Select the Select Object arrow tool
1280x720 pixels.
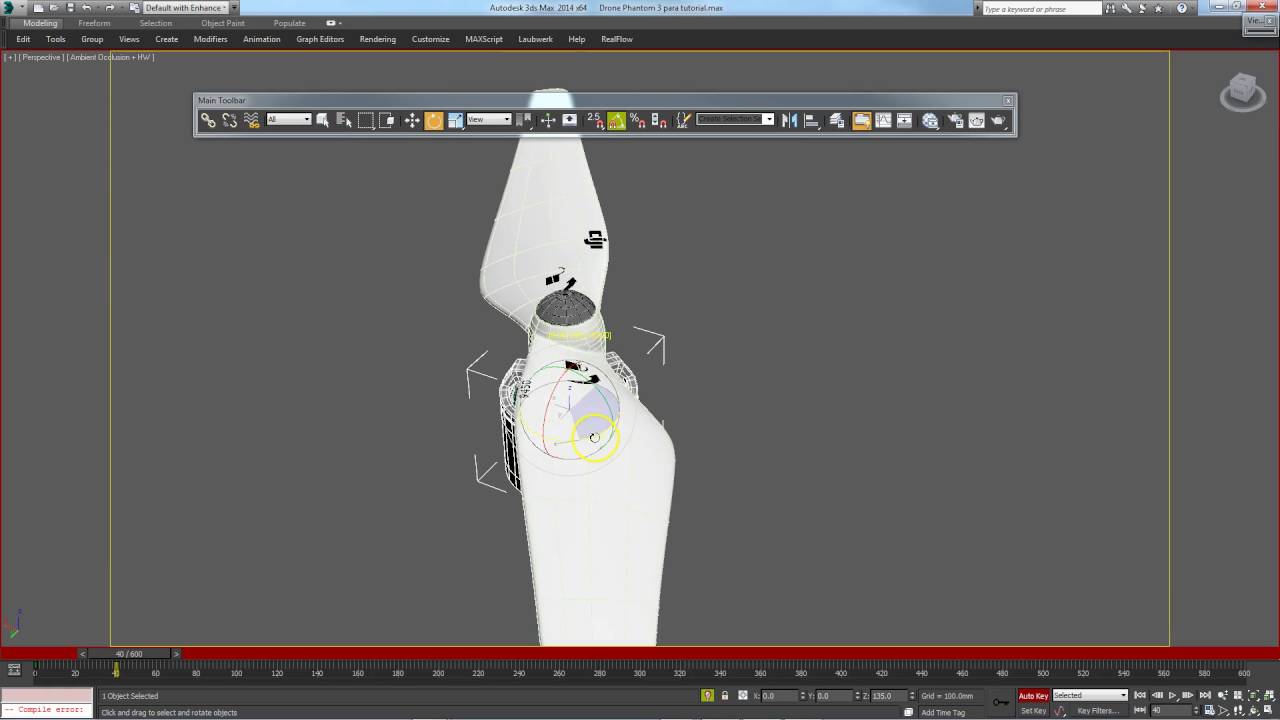(x=323, y=120)
